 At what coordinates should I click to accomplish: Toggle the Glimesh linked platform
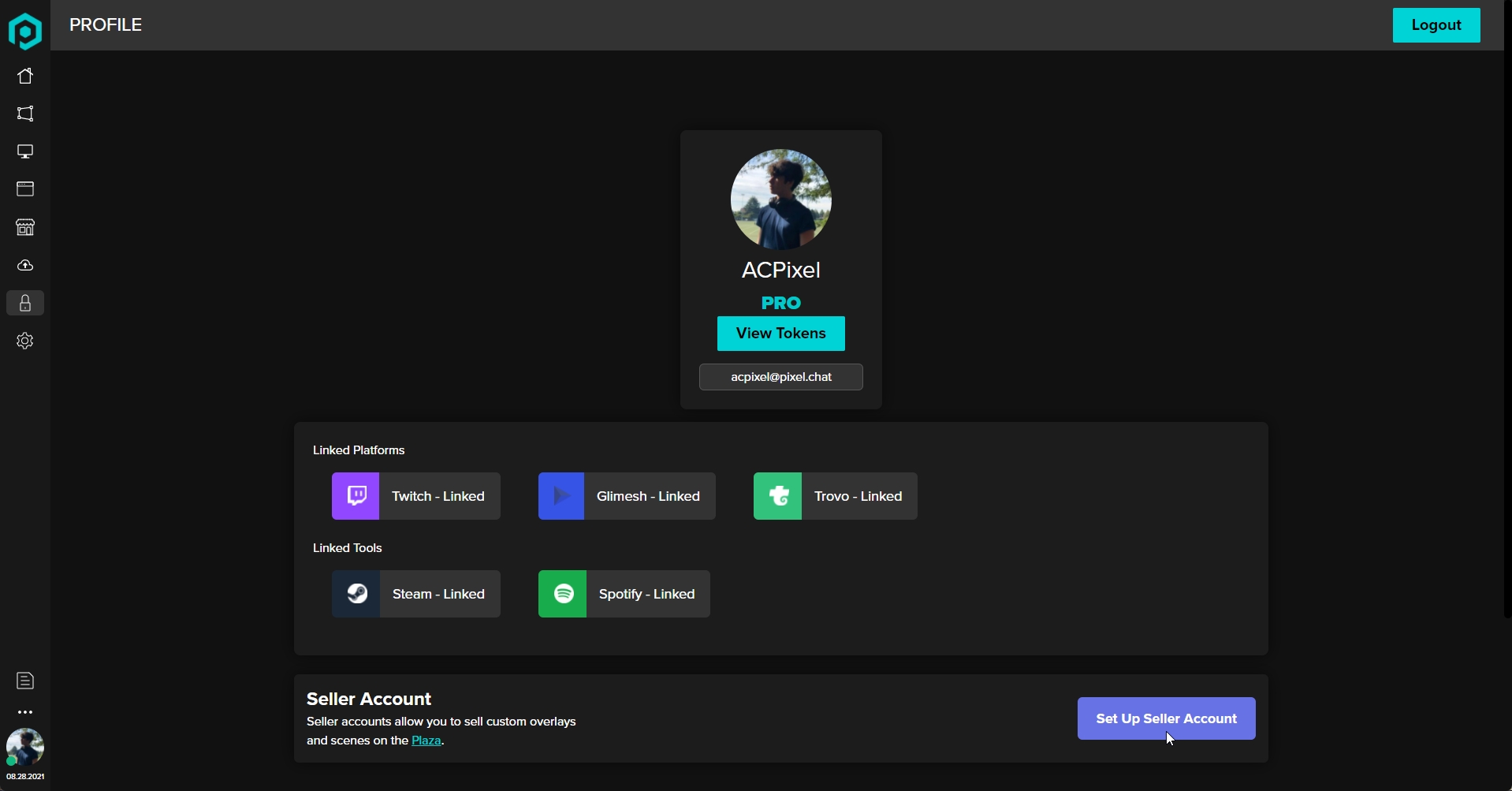pyautogui.click(x=626, y=496)
